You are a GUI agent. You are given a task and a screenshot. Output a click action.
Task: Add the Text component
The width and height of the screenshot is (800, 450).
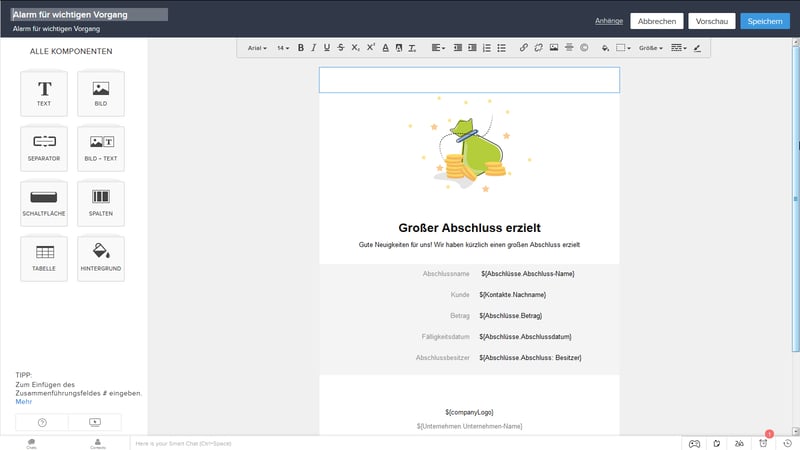pos(44,93)
